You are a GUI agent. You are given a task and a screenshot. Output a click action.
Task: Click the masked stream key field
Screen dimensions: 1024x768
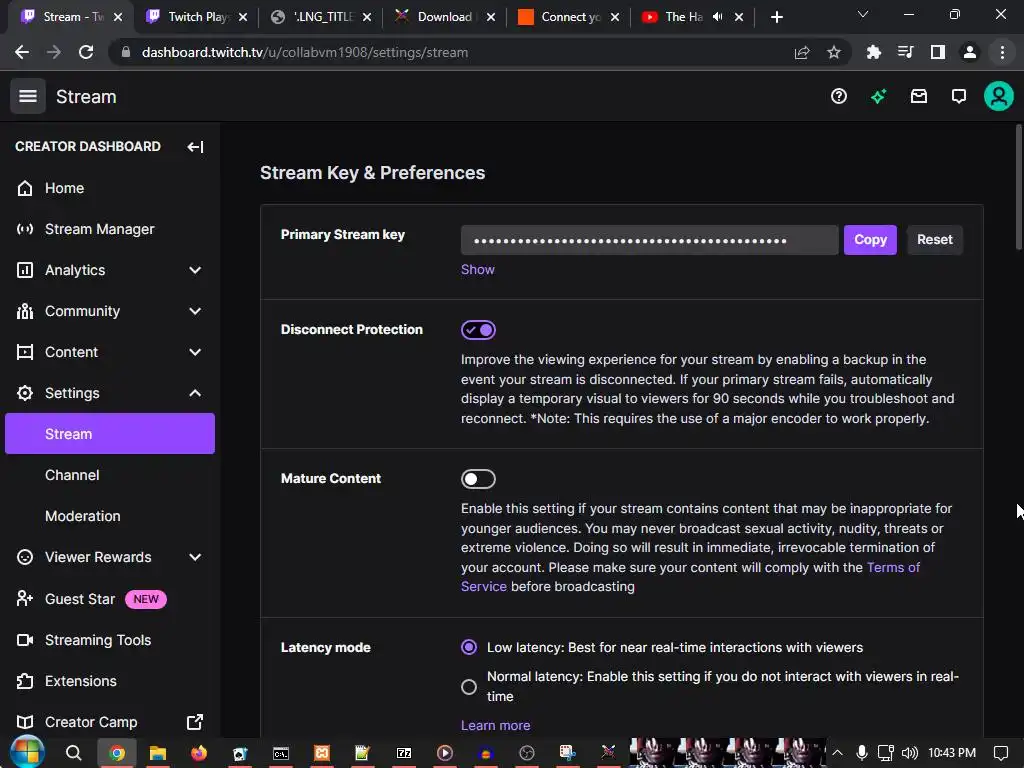tap(649, 240)
